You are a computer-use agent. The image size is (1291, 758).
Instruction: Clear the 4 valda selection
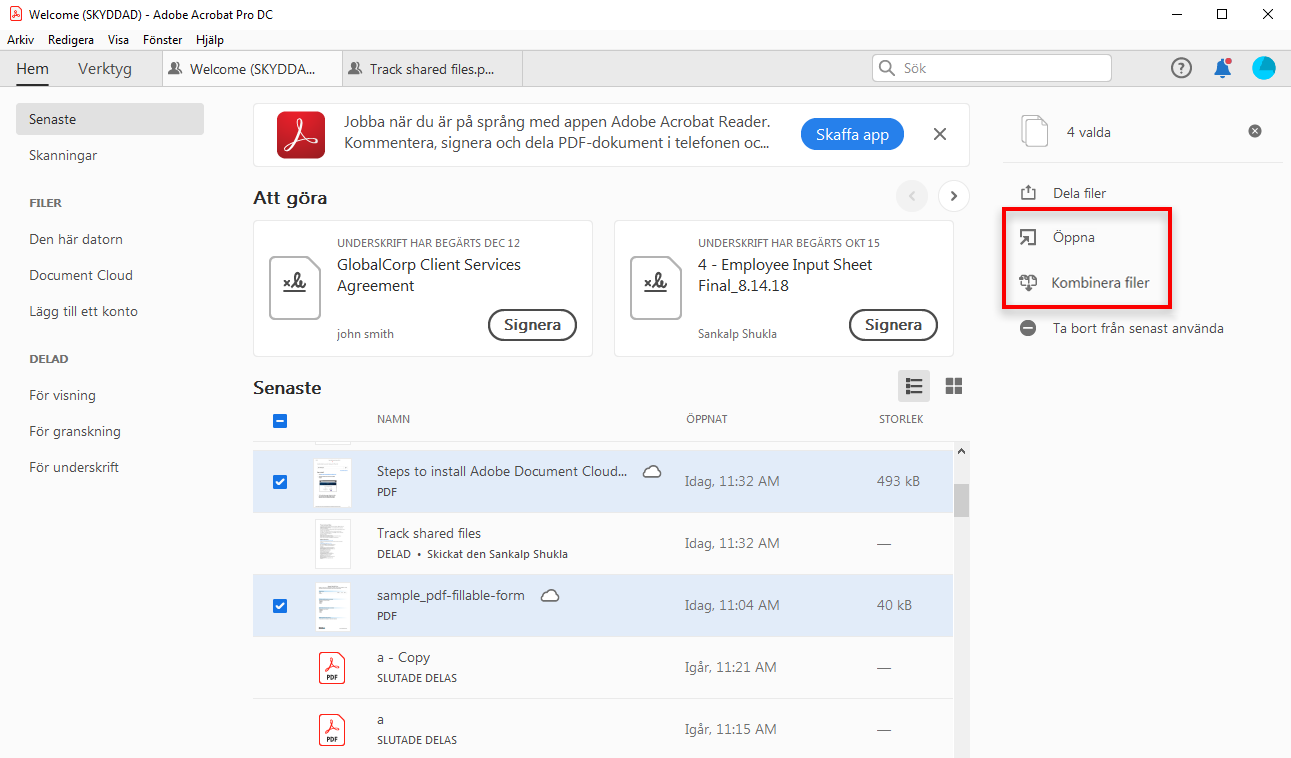(1255, 131)
